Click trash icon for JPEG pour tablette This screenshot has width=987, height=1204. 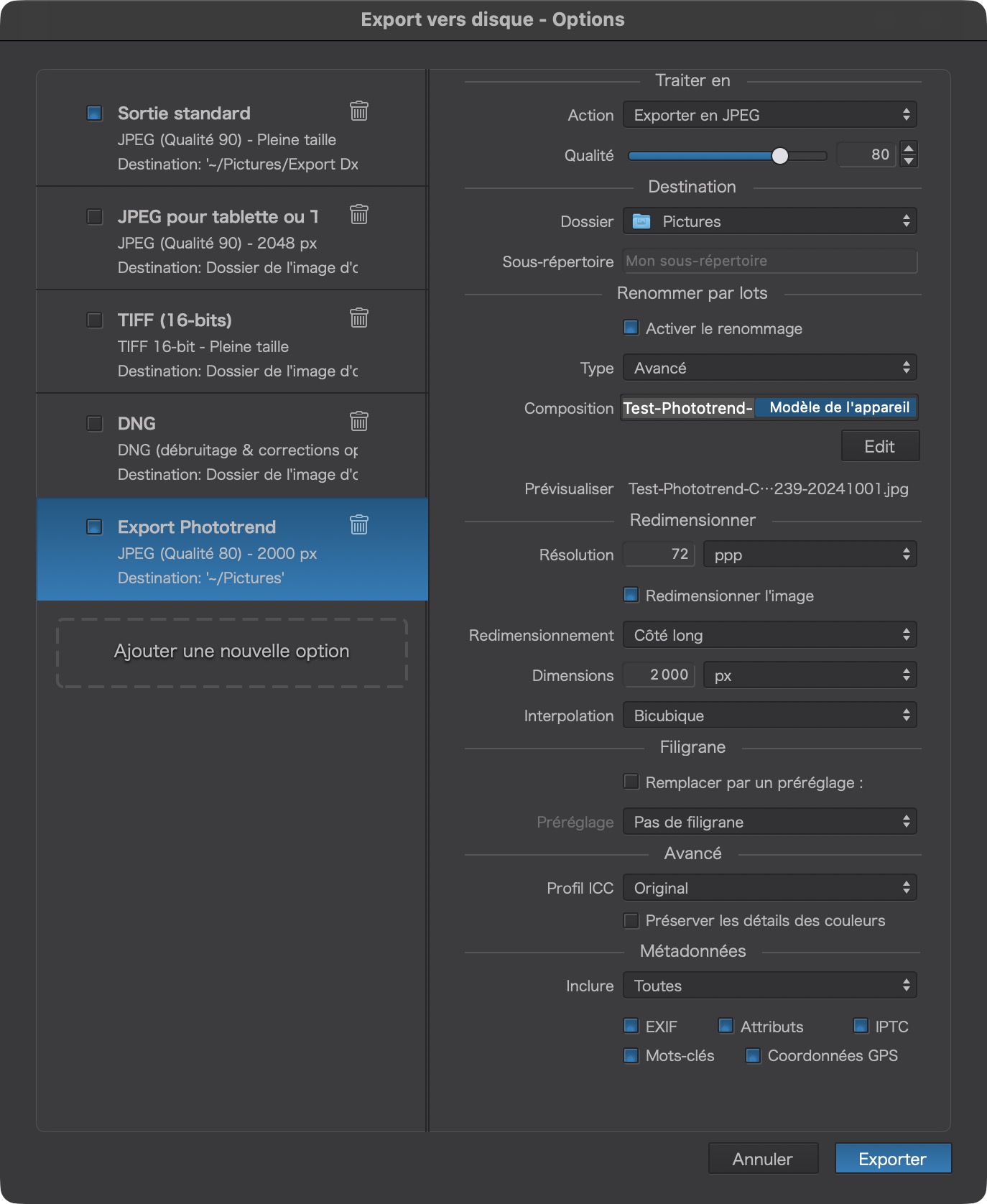358,215
